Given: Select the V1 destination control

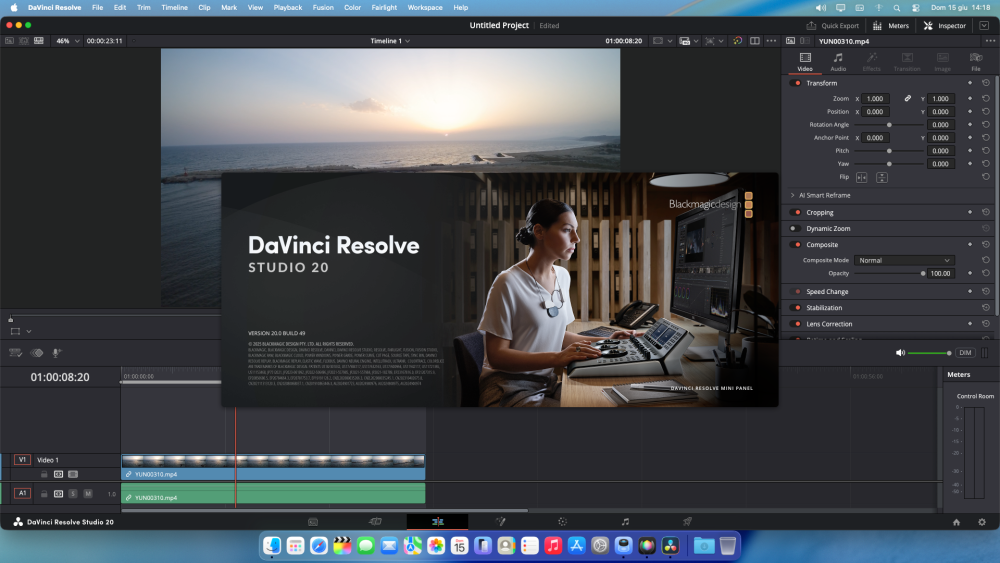Looking at the screenshot, I should tap(22, 460).
